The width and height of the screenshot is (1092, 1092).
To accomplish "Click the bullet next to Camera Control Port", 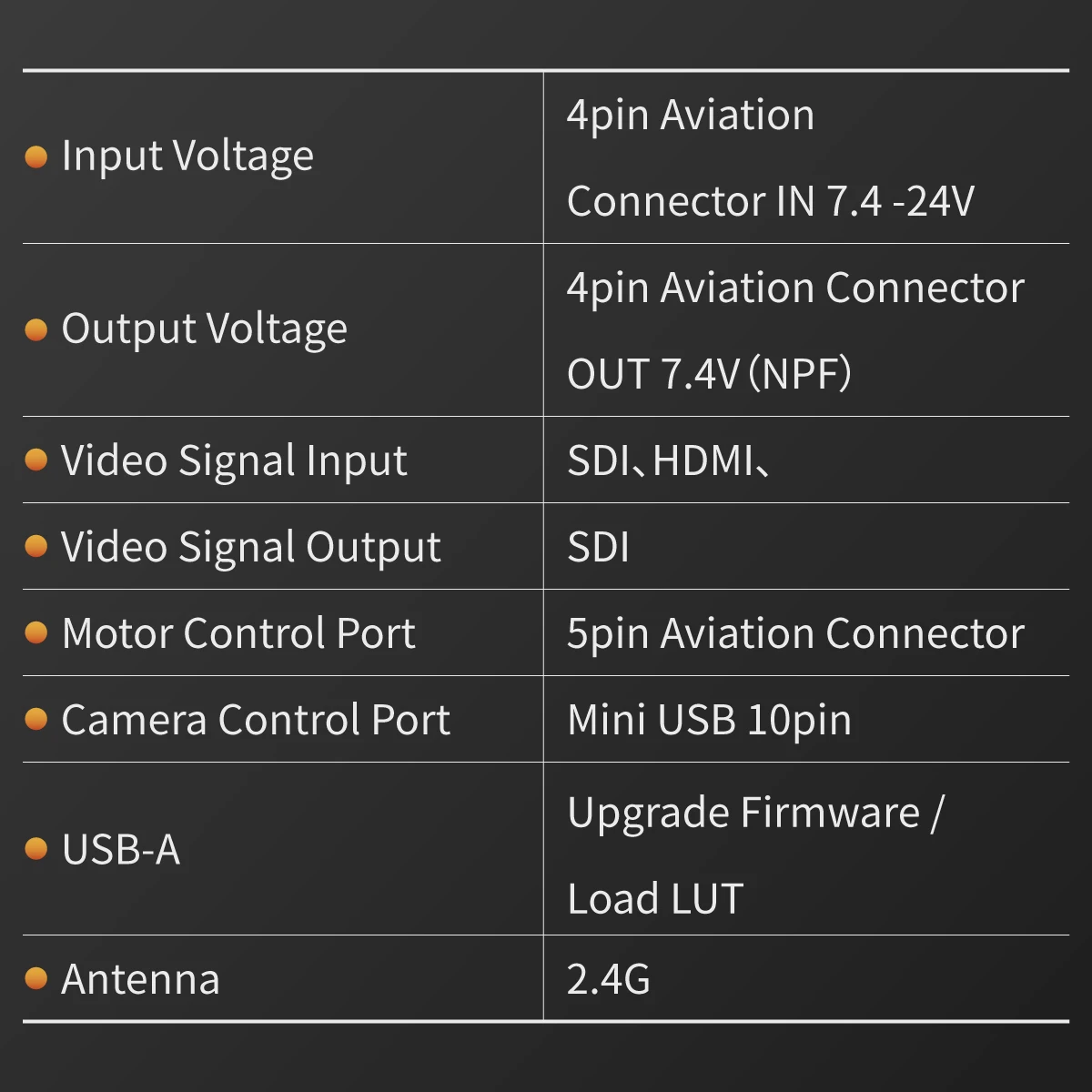I will pos(36,720).
